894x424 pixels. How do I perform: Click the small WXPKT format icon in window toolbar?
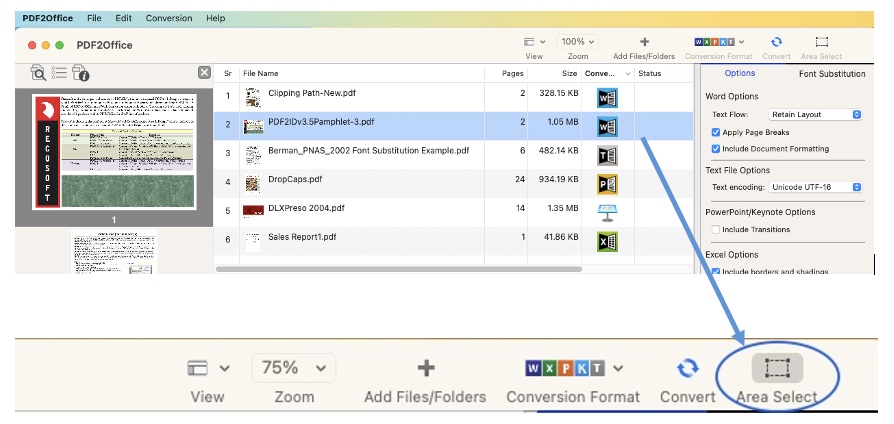[714, 42]
